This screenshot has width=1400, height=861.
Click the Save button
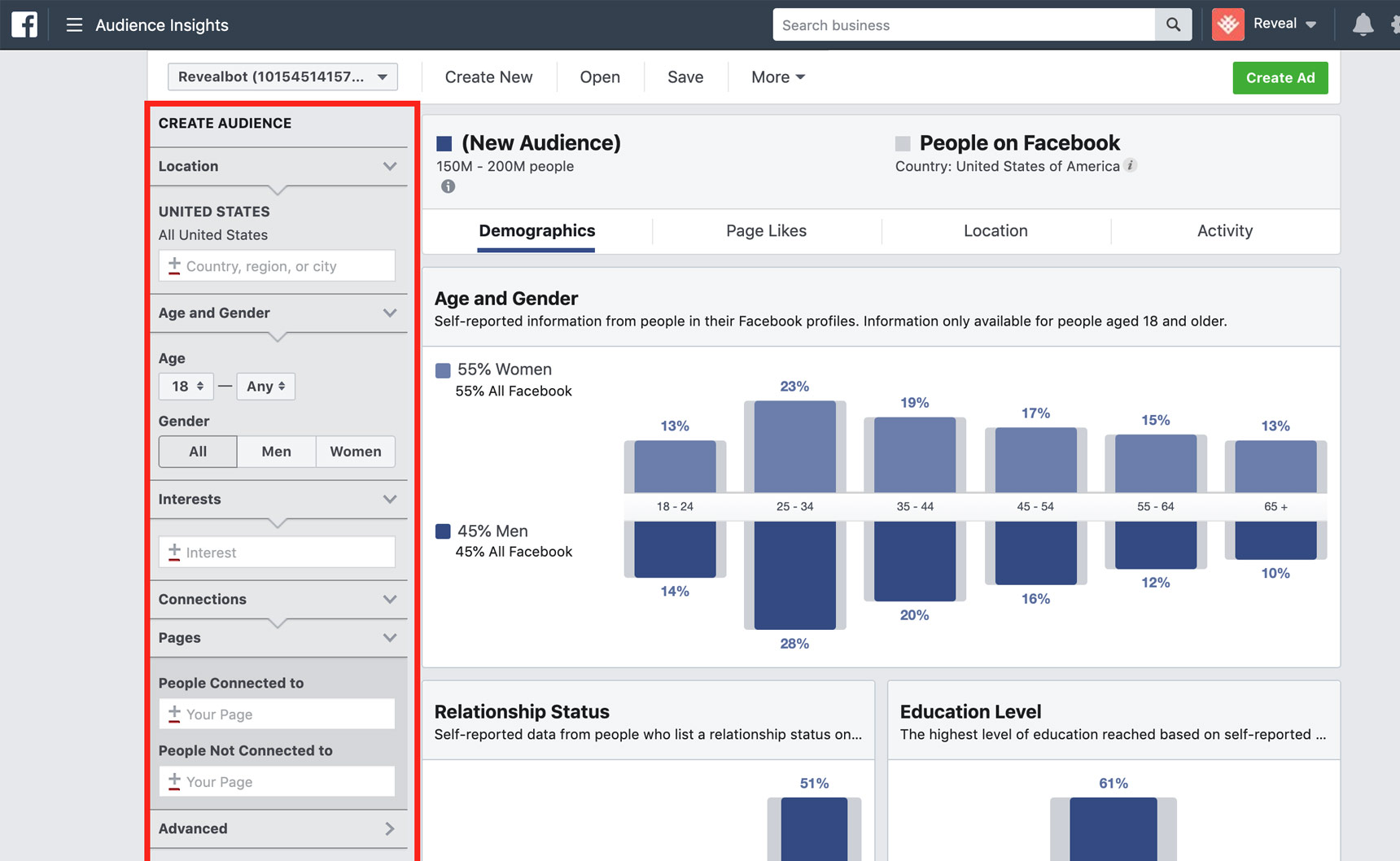tap(685, 77)
